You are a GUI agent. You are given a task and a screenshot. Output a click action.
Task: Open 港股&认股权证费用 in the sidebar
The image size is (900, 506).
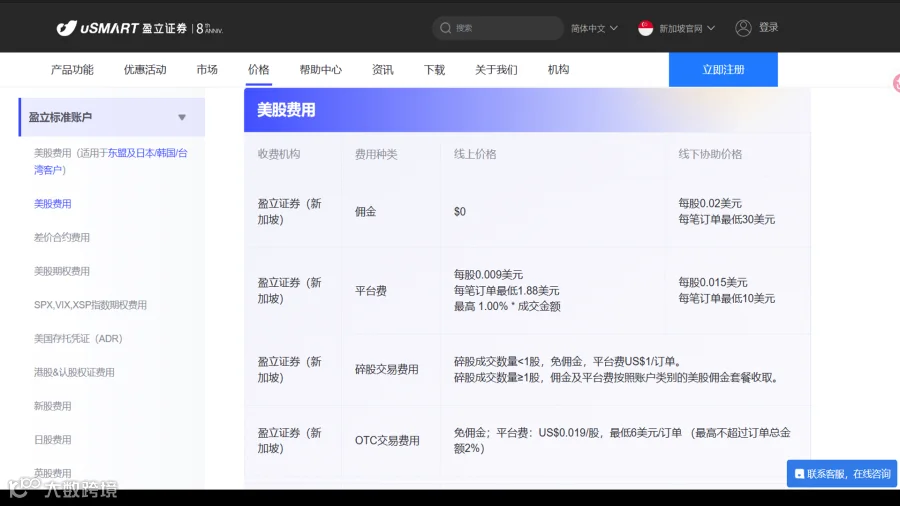pos(74,372)
